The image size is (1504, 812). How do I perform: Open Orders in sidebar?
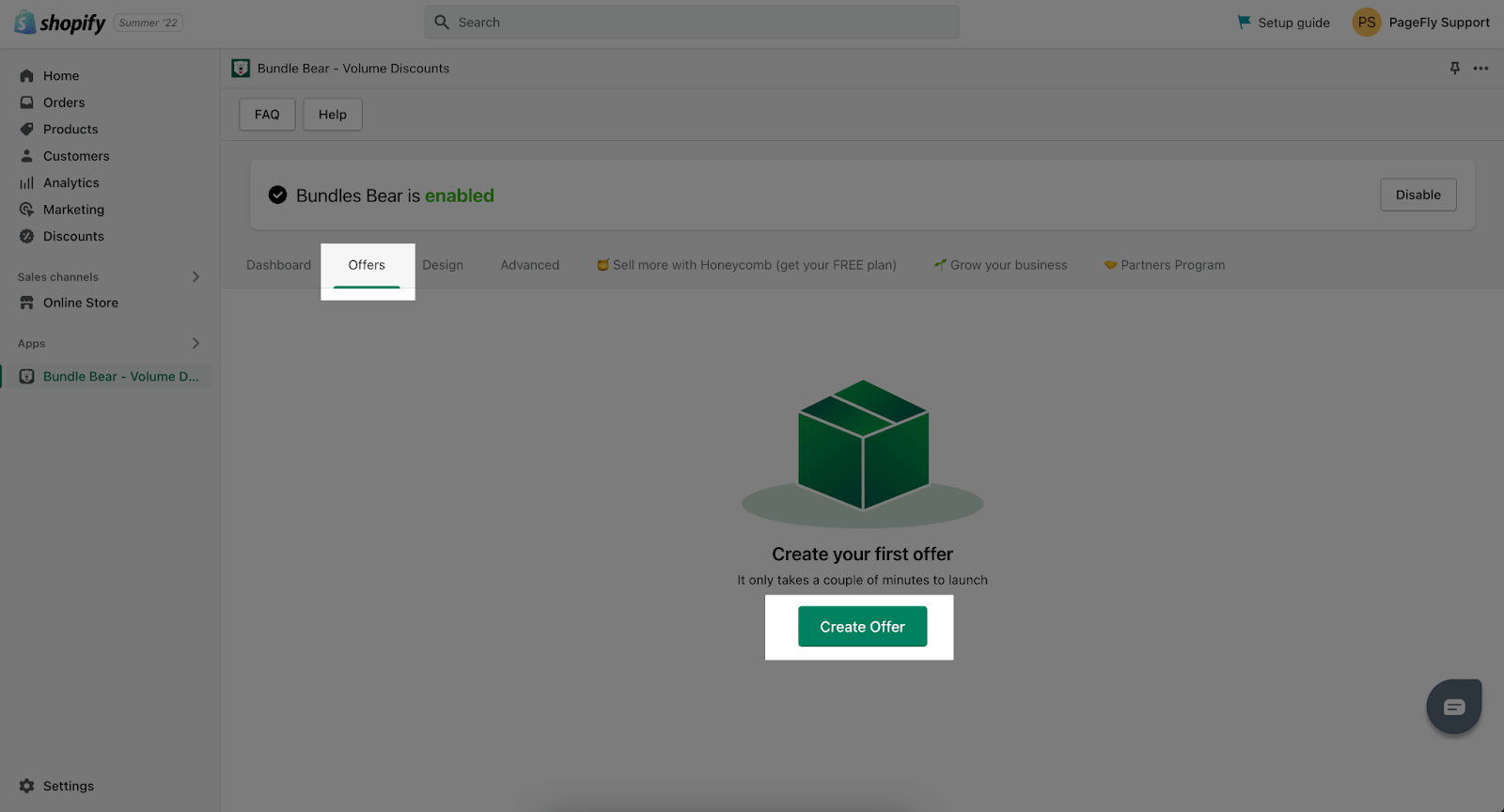pos(64,102)
